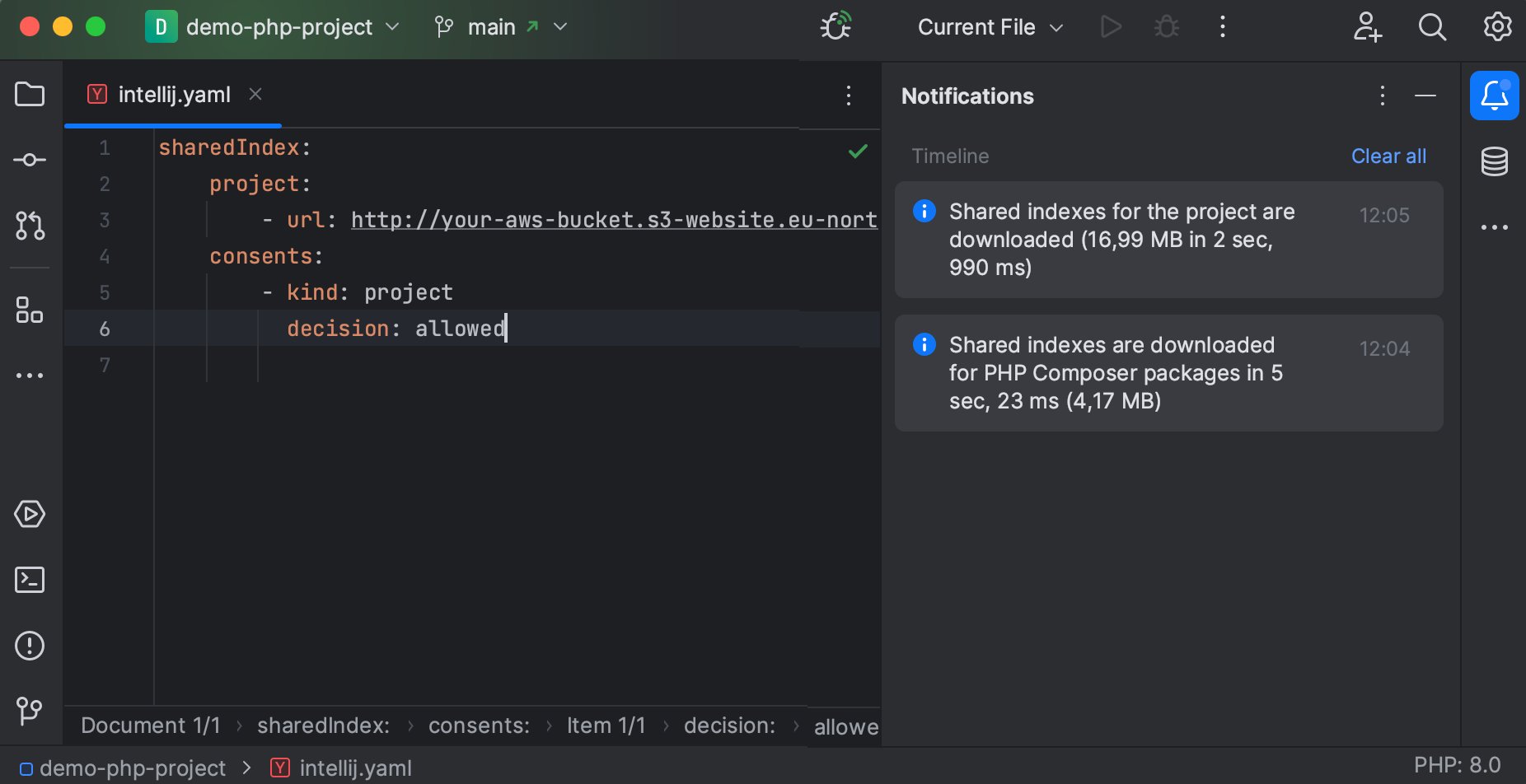Open IDE settings gear
The height and width of the screenshot is (784, 1526).
1497,27
